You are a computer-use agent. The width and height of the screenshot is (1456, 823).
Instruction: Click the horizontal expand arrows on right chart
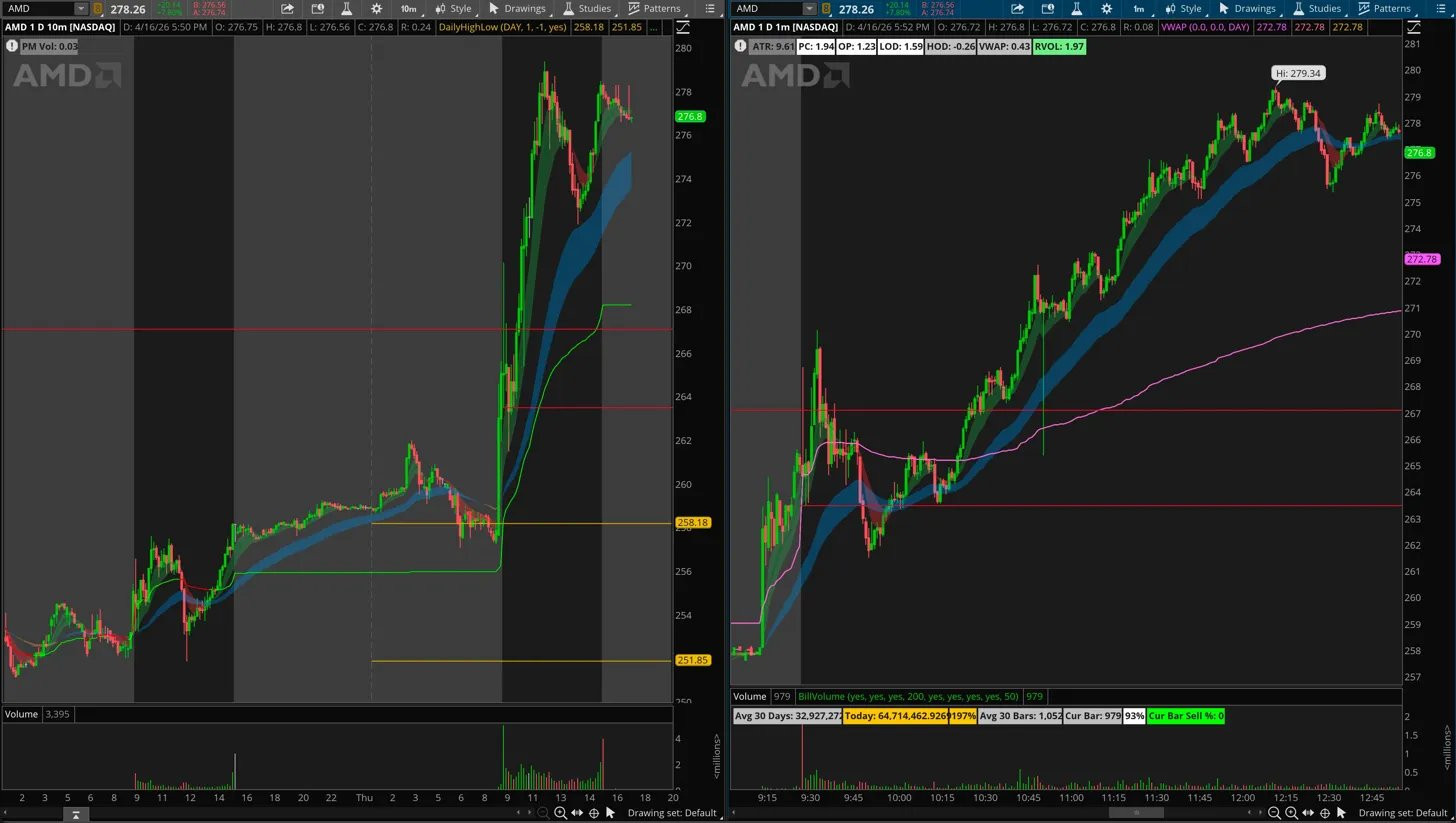(x=1308, y=813)
